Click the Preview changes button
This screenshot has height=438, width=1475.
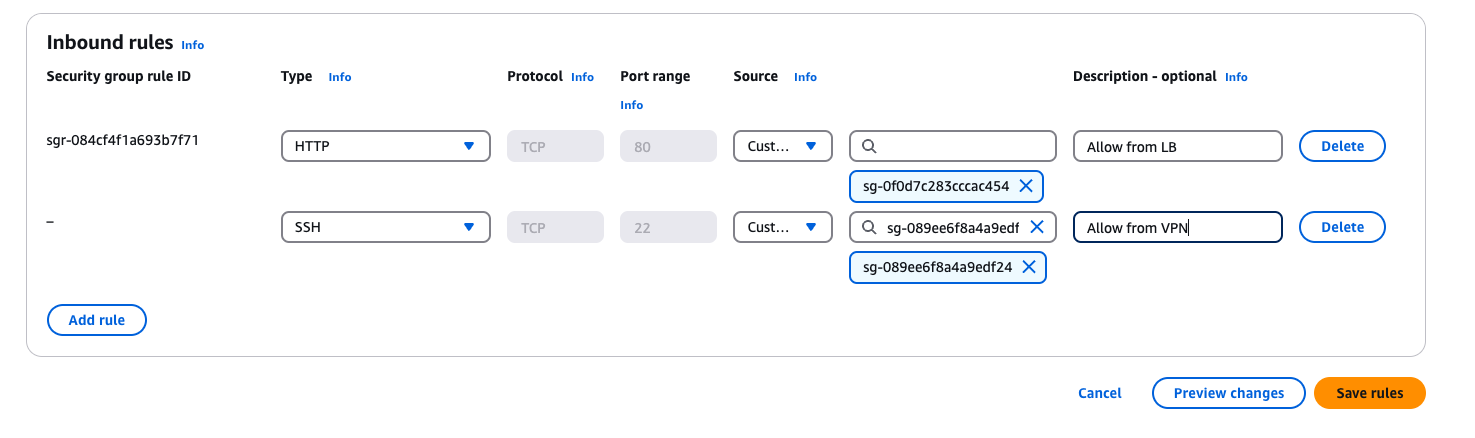coord(1228,393)
